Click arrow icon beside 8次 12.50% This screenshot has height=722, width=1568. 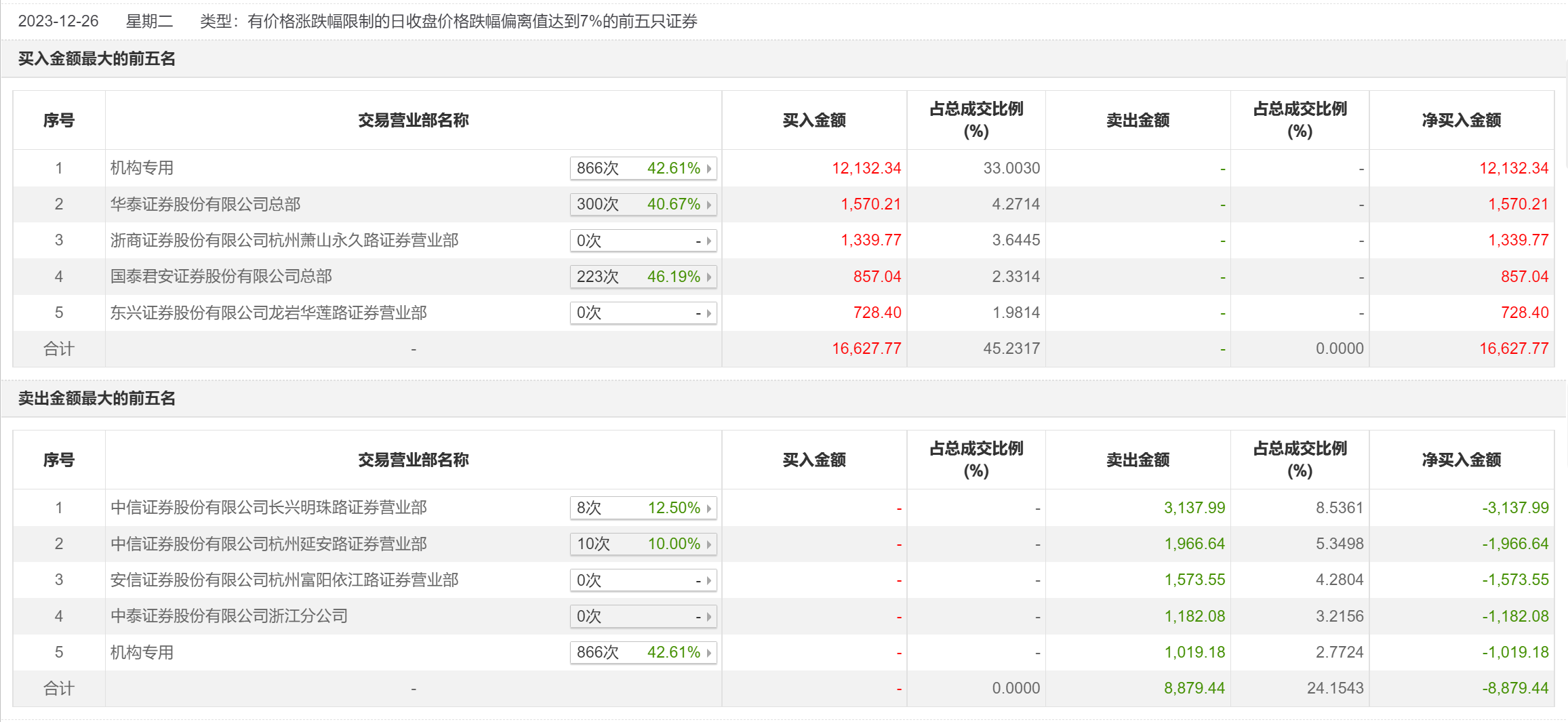point(709,508)
